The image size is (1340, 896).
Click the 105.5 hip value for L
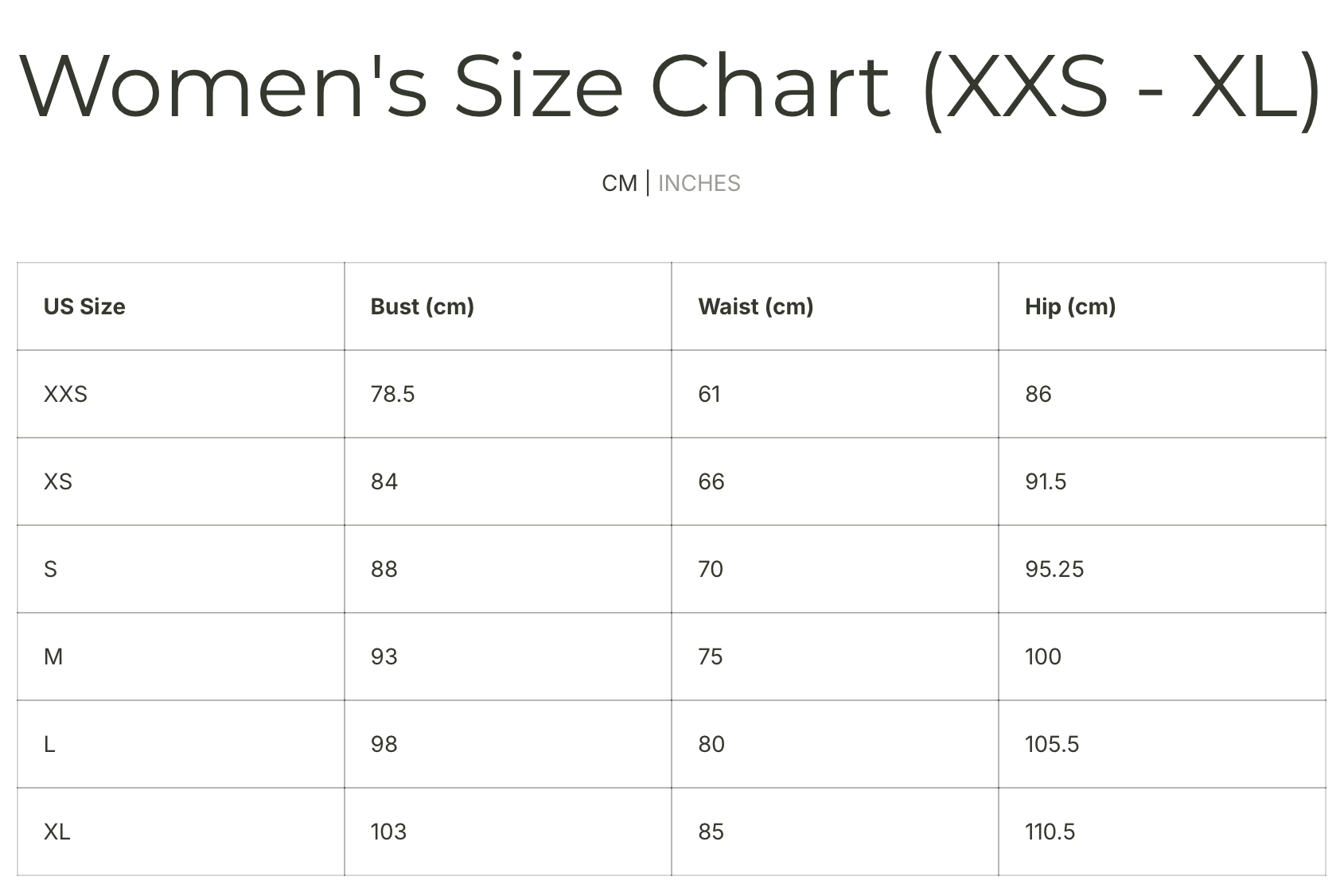1052,744
